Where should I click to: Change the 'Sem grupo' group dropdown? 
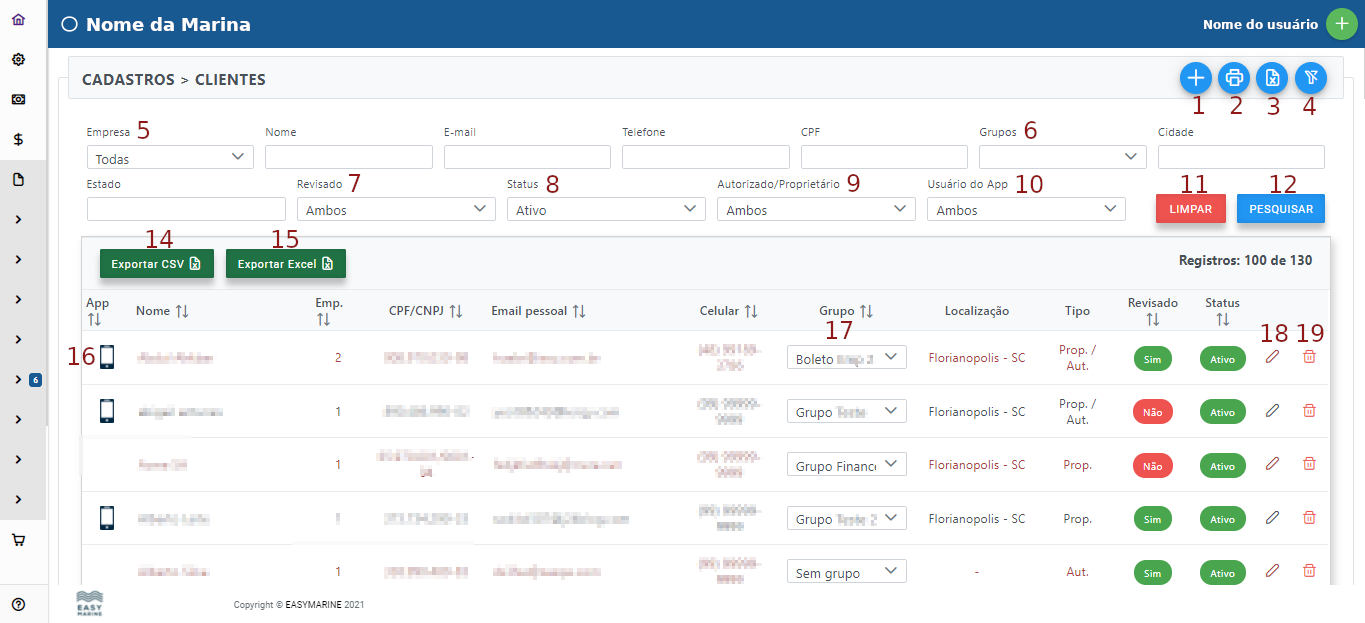pyautogui.click(x=846, y=572)
